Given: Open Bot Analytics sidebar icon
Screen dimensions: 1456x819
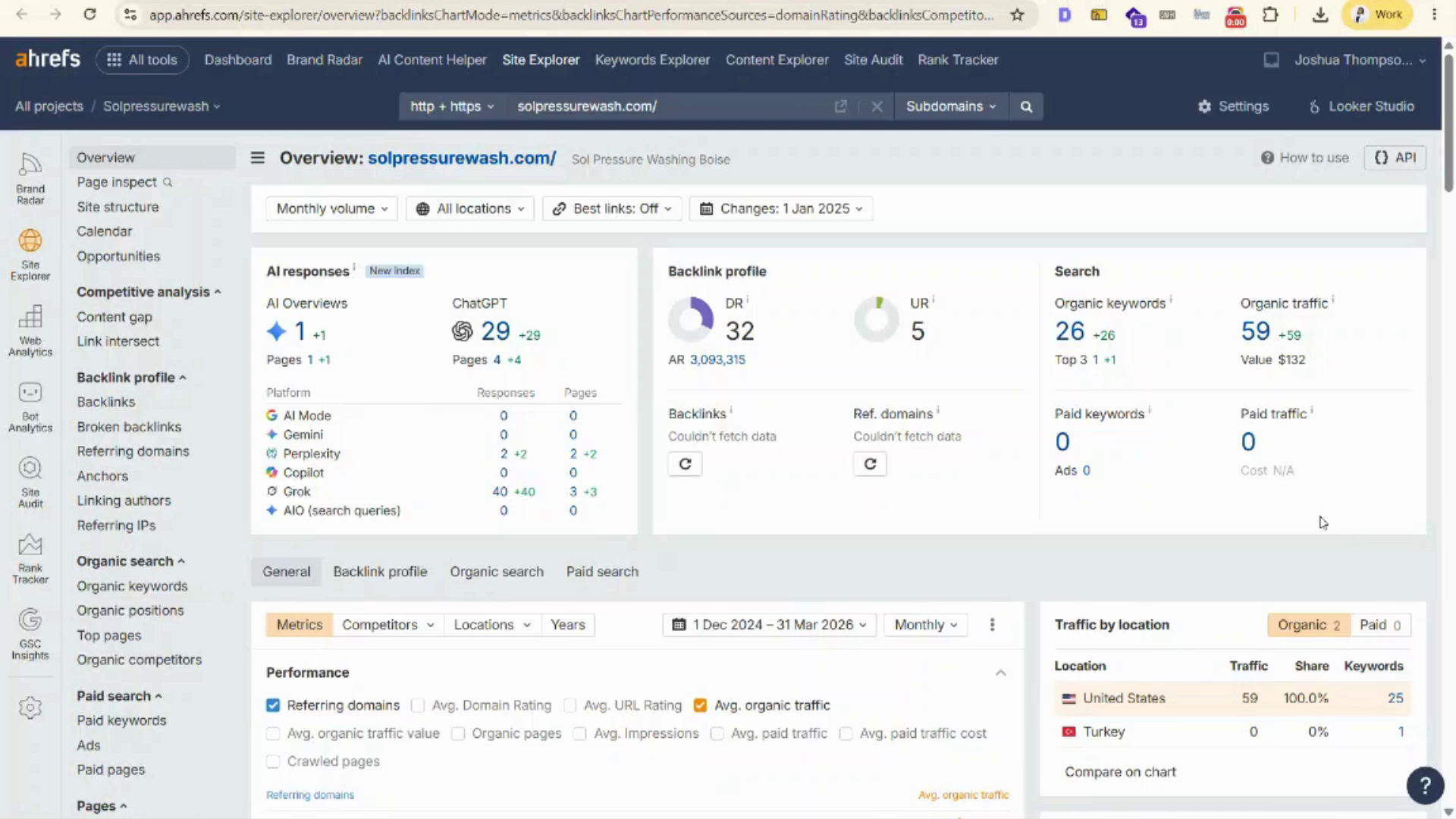Looking at the screenshot, I should coord(30,406).
